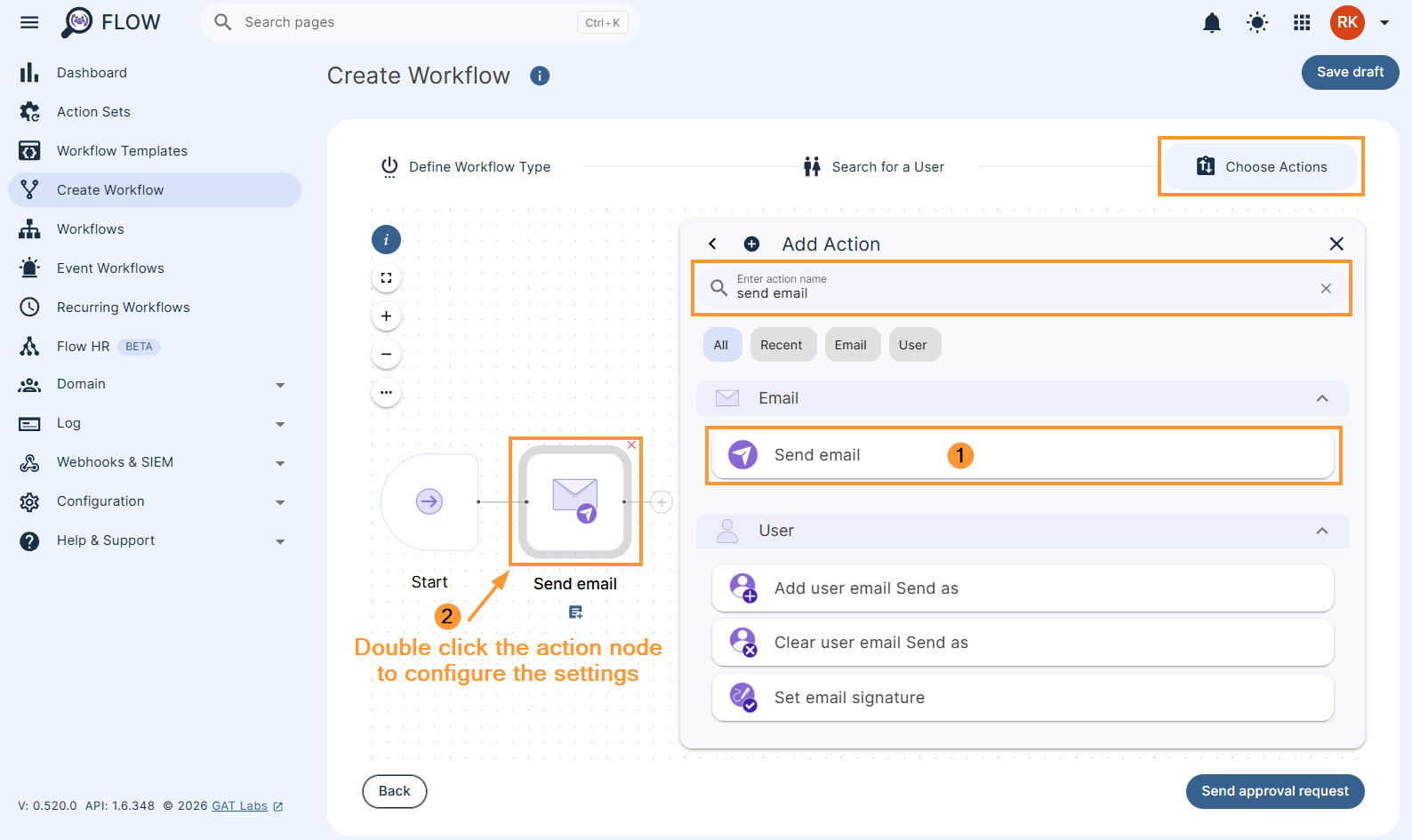Fit the workflow canvas to view
Screen dimensions: 1412x840
tap(386, 278)
